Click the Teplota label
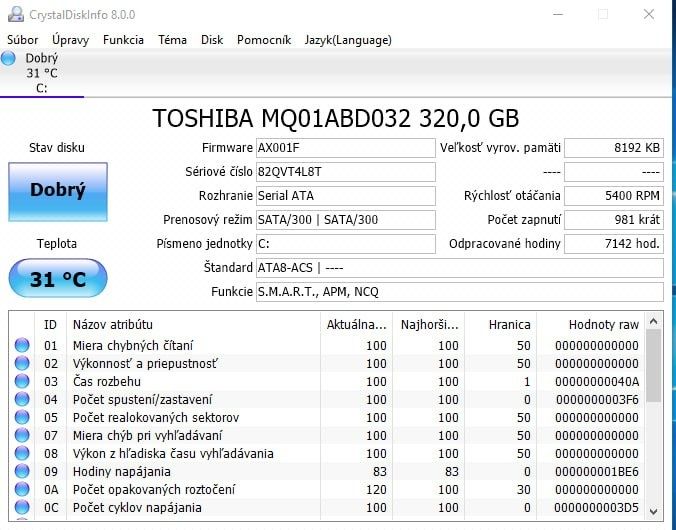The width and height of the screenshot is (676, 530). coord(57,244)
